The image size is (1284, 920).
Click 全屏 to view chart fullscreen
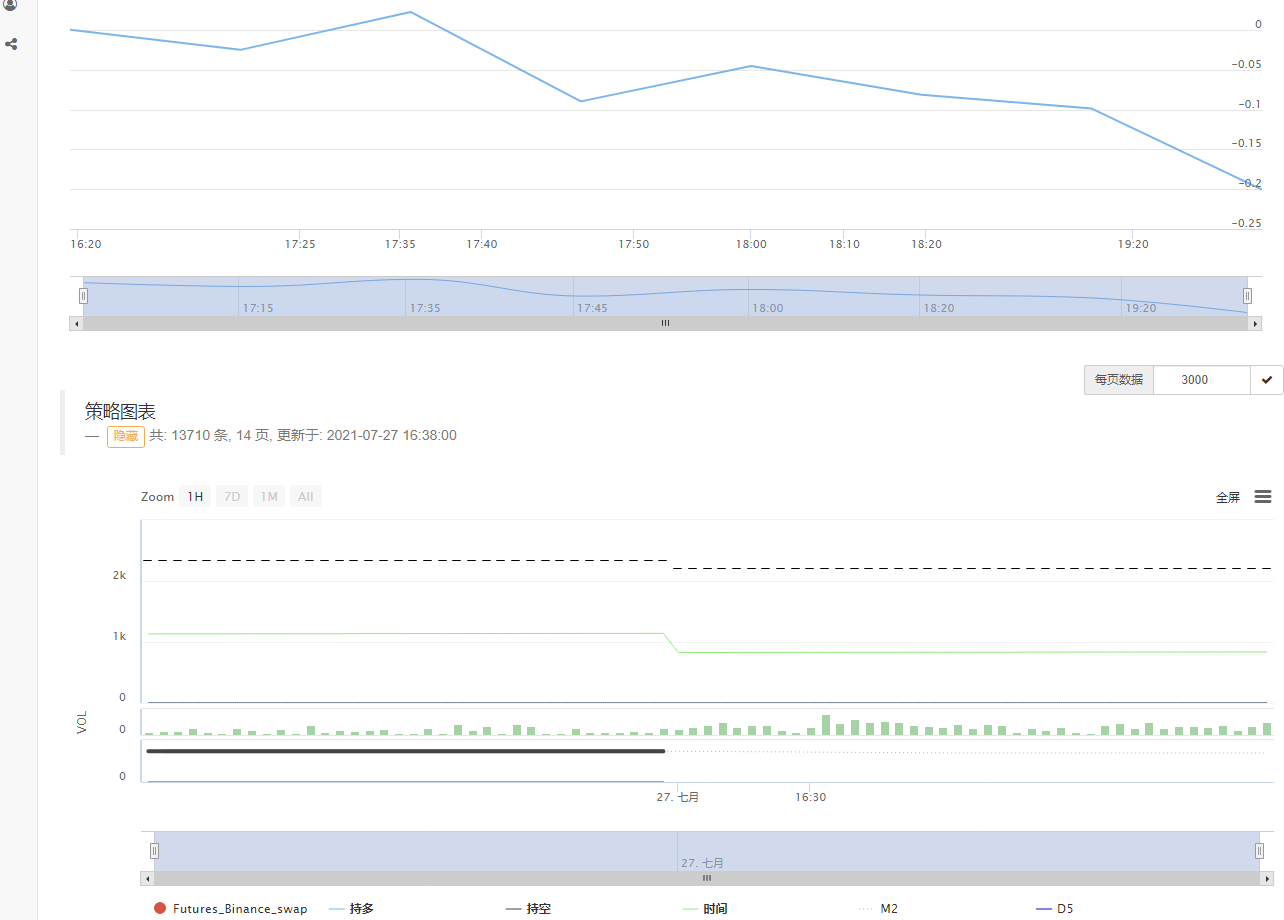[x=1227, y=497]
